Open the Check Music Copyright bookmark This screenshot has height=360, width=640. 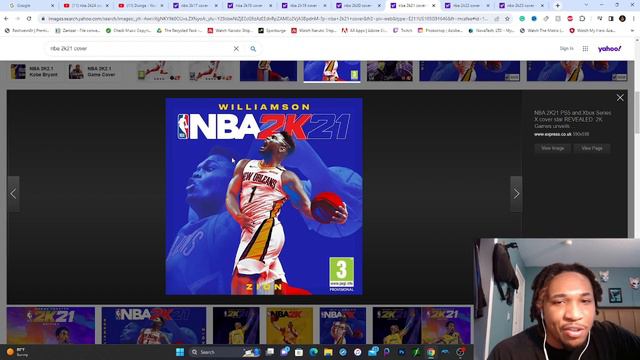pyautogui.click(x=128, y=31)
